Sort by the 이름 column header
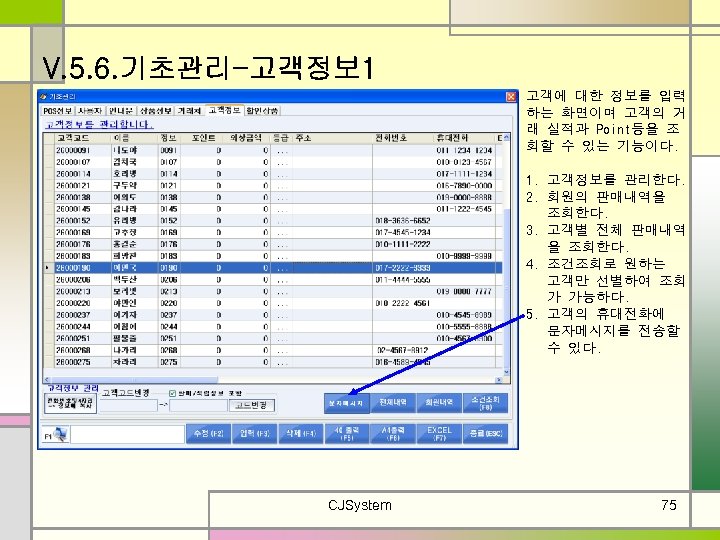This screenshot has height=540, width=720. click(x=135, y=138)
